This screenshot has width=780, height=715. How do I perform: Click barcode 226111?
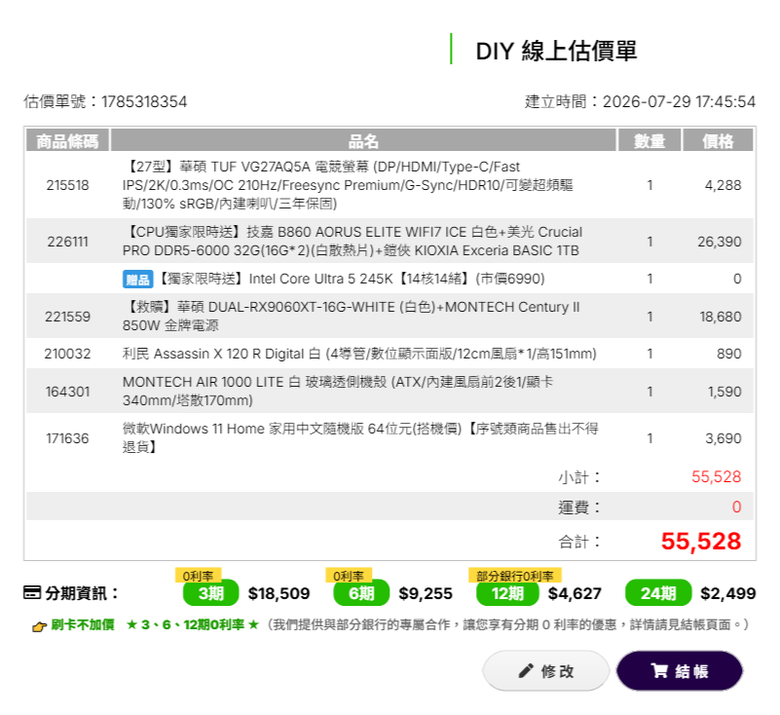(68, 242)
